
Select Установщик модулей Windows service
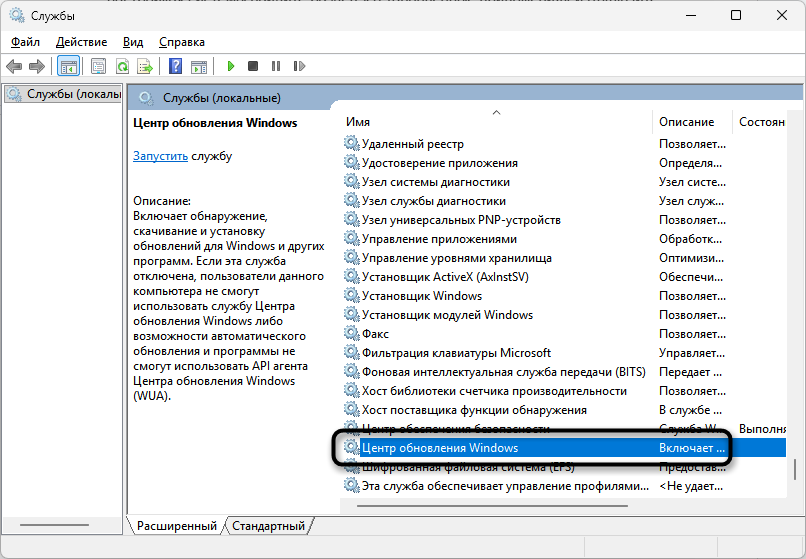tap(447, 315)
